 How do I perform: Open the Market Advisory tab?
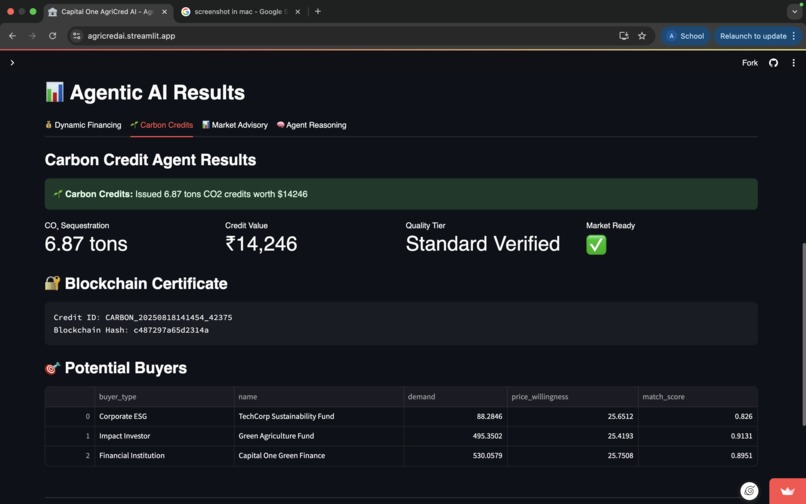click(235, 125)
